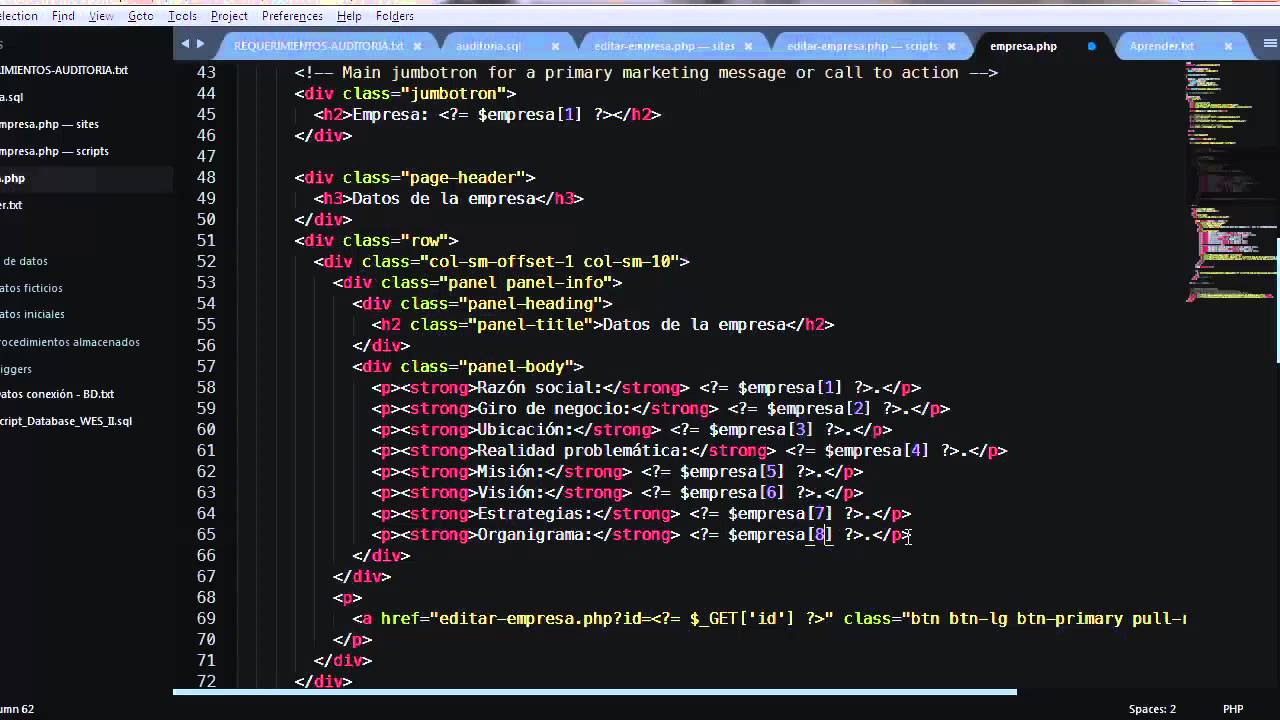Close the REQUERIMIENTOS-AUDITORIA.txt tab
This screenshot has height=720, width=1280.
click(x=418, y=46)
